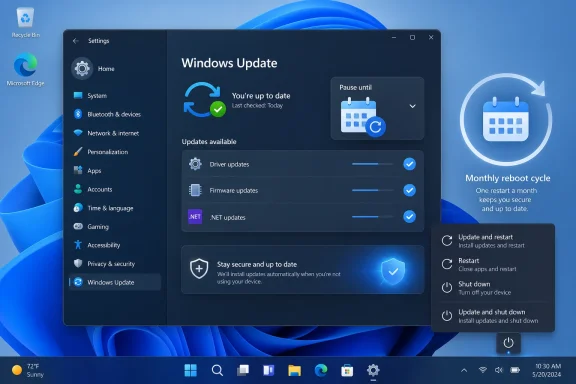Click the glowing blue shield checkmark

click(393, 272)
